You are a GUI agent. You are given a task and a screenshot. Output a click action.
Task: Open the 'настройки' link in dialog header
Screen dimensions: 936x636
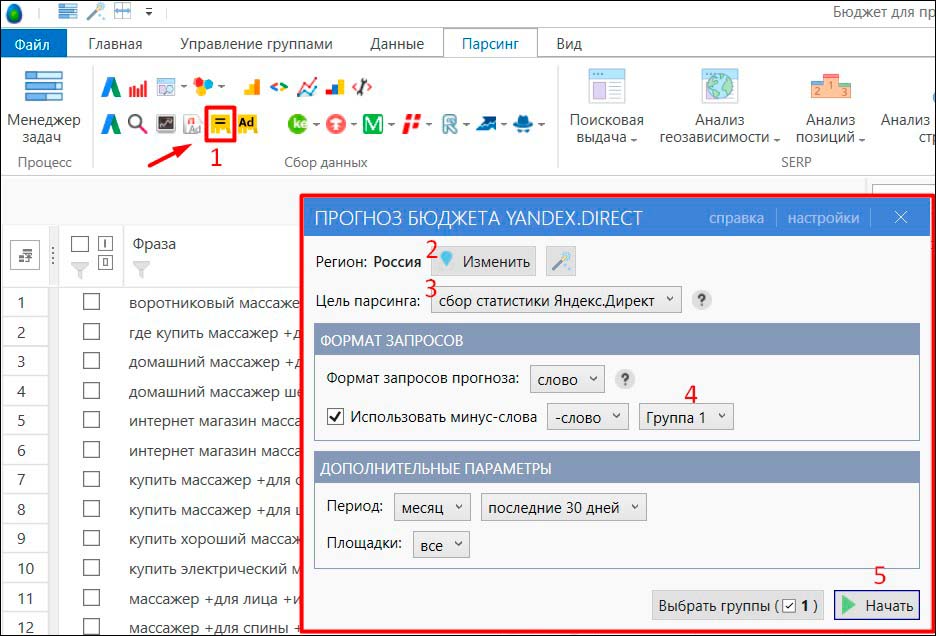[x=823, y=218]
